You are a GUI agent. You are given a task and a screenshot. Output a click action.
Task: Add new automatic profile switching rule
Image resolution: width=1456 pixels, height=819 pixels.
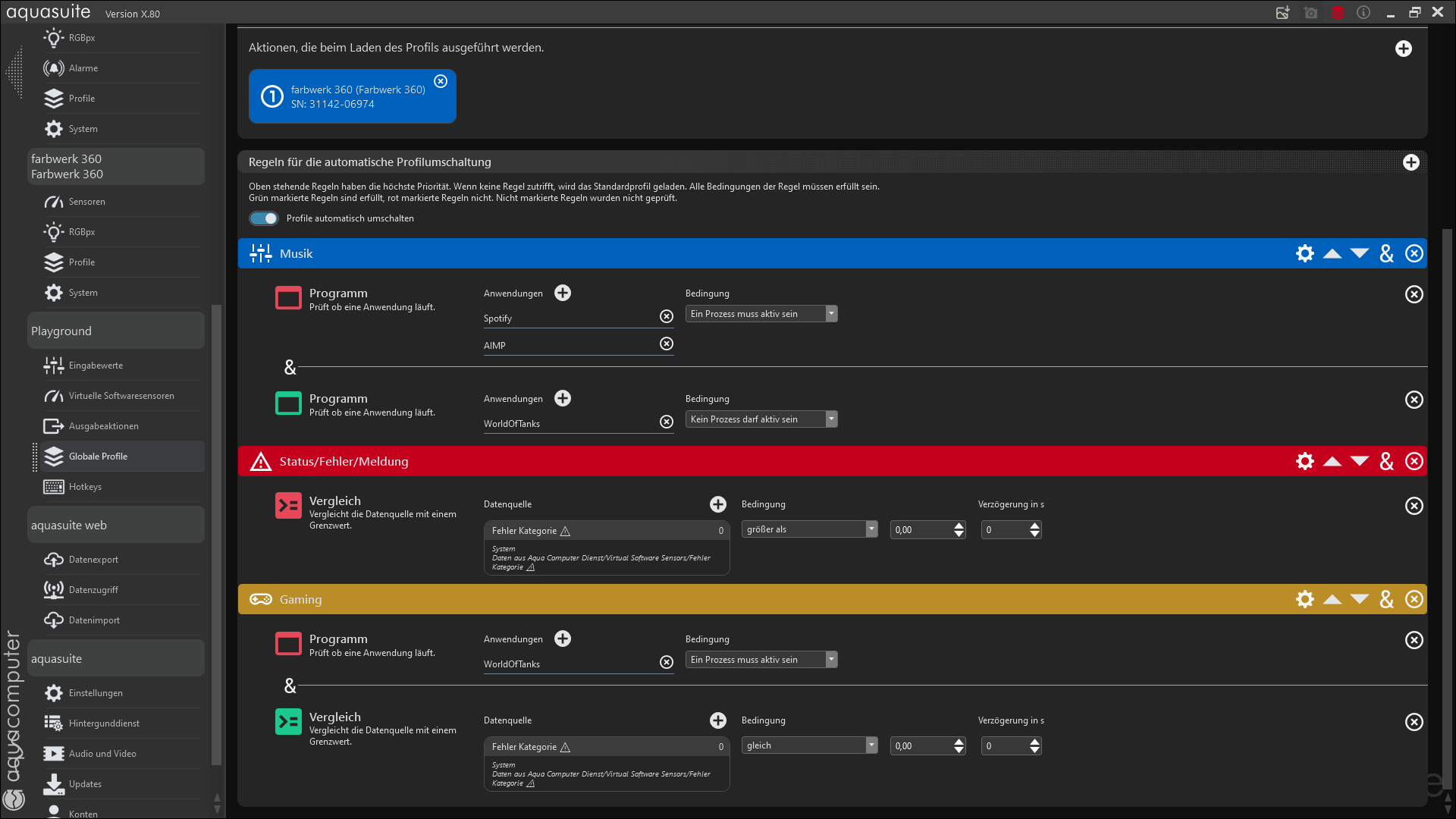click(x=1410, y=162)
